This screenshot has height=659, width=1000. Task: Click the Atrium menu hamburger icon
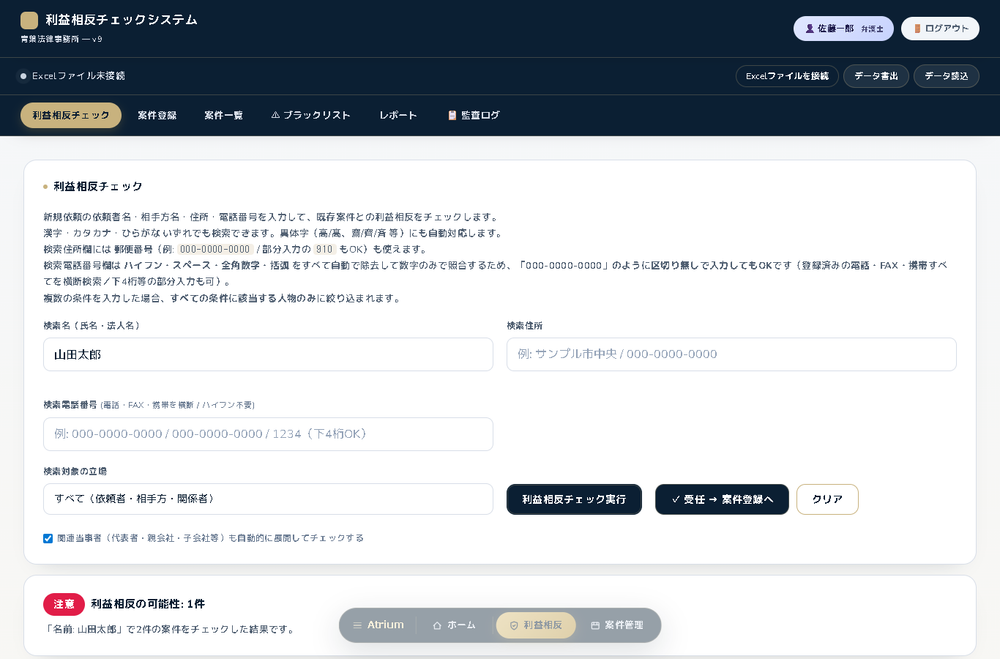click(357, 625)
